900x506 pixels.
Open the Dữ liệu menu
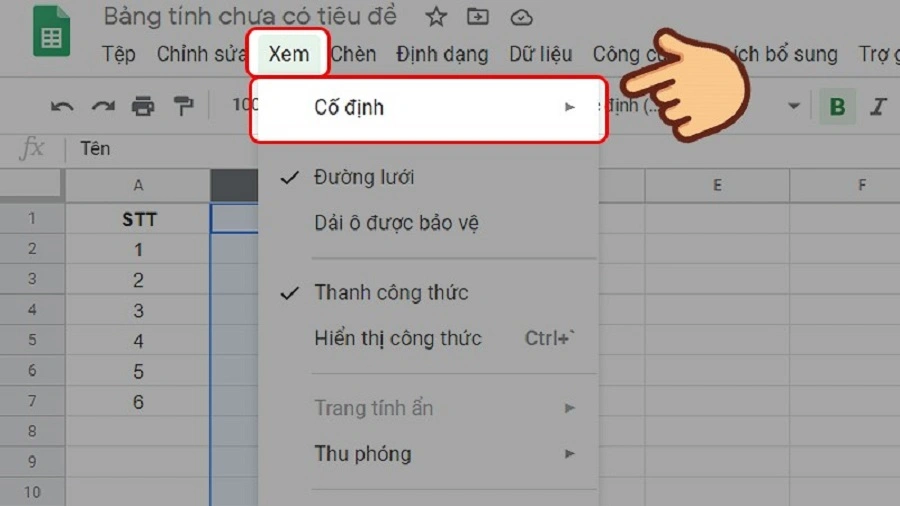point(541,54)
